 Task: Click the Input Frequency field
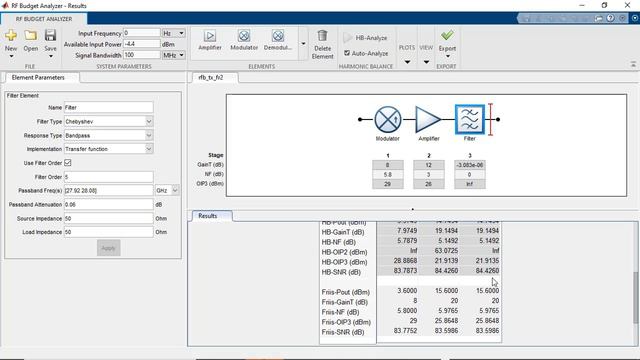pos(142,33)
